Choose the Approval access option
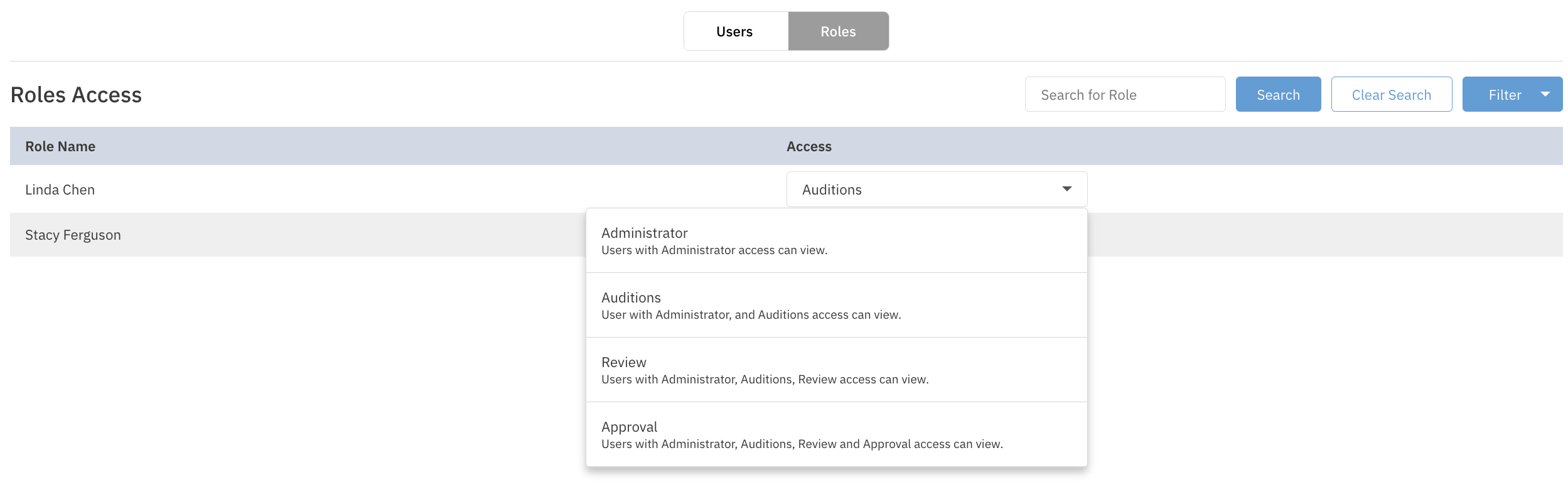 [629, 427]
